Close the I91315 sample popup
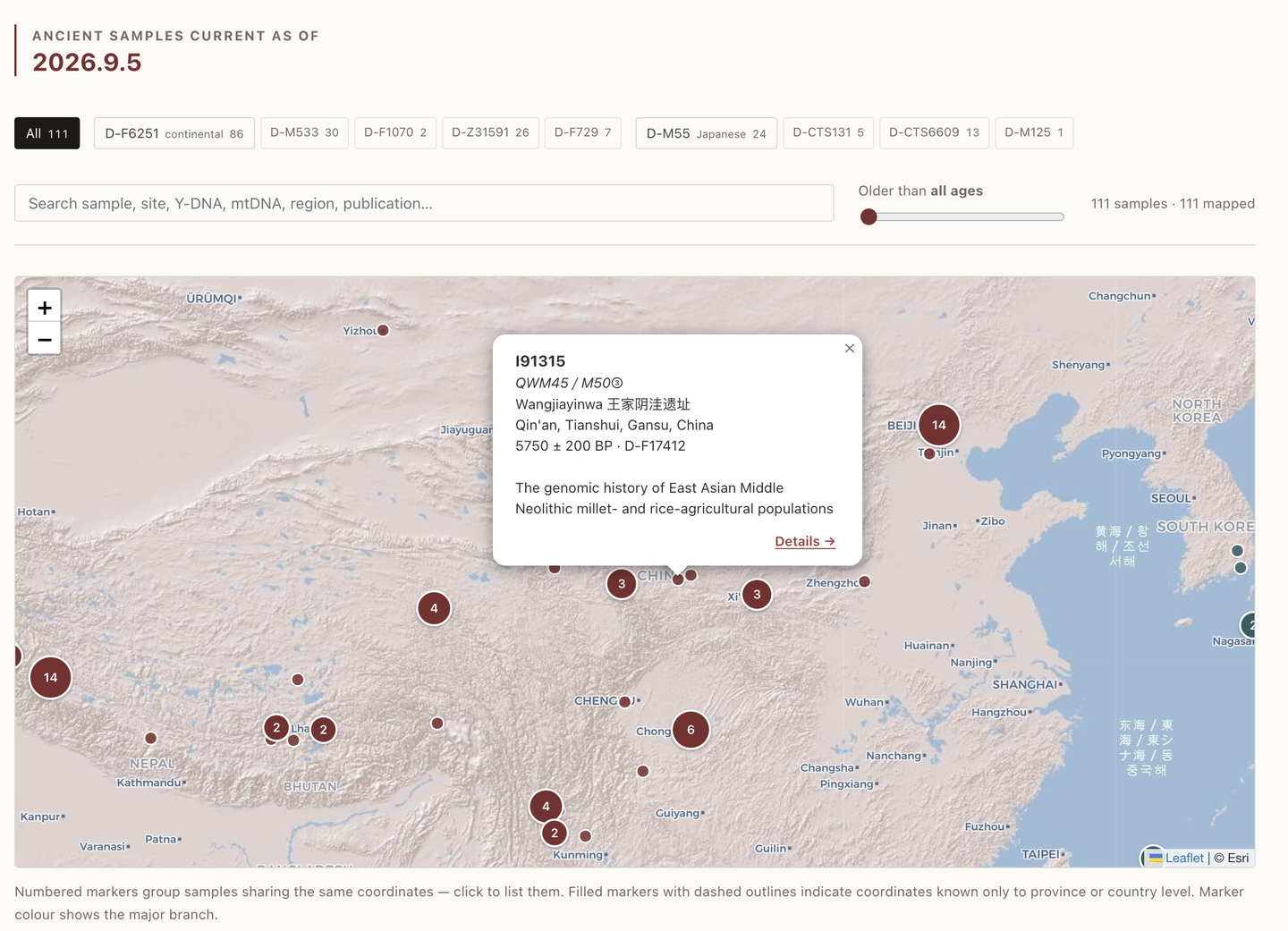Screen dimensions: 1288x931 (x=850, y=348)
